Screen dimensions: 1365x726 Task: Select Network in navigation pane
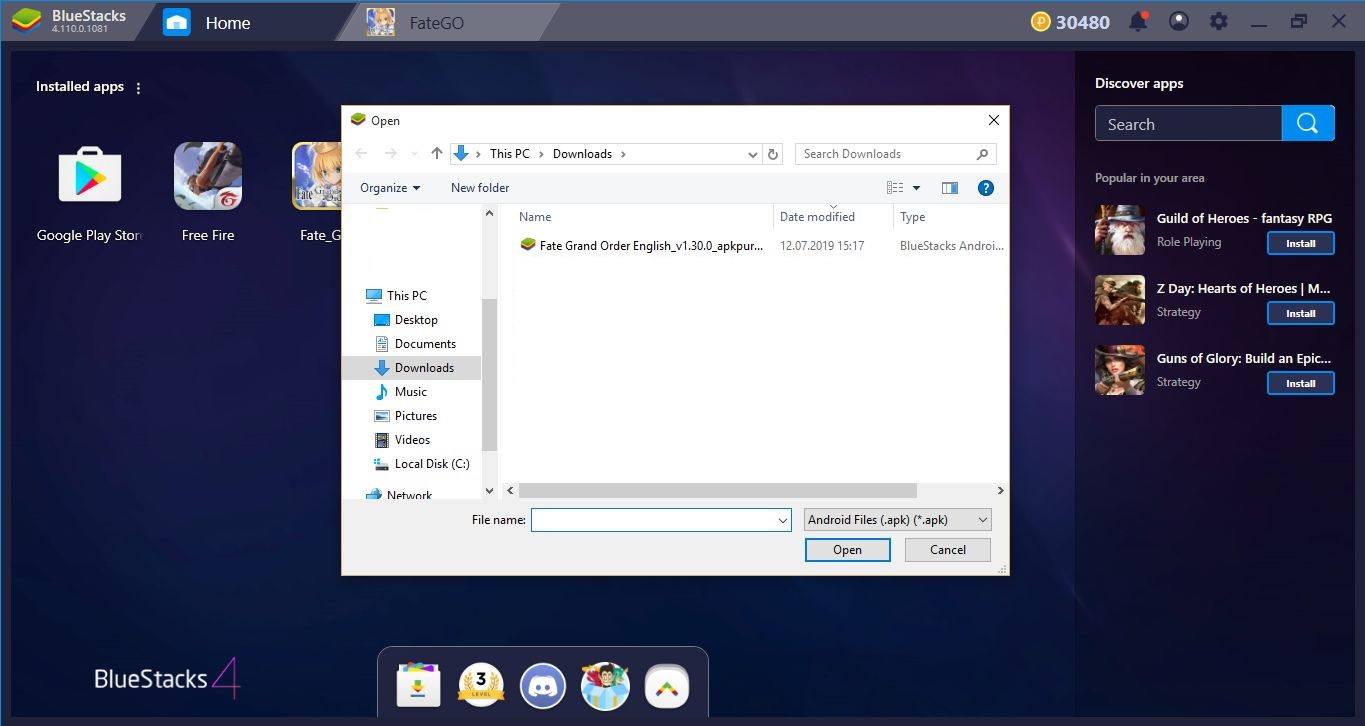pos(399,494)
